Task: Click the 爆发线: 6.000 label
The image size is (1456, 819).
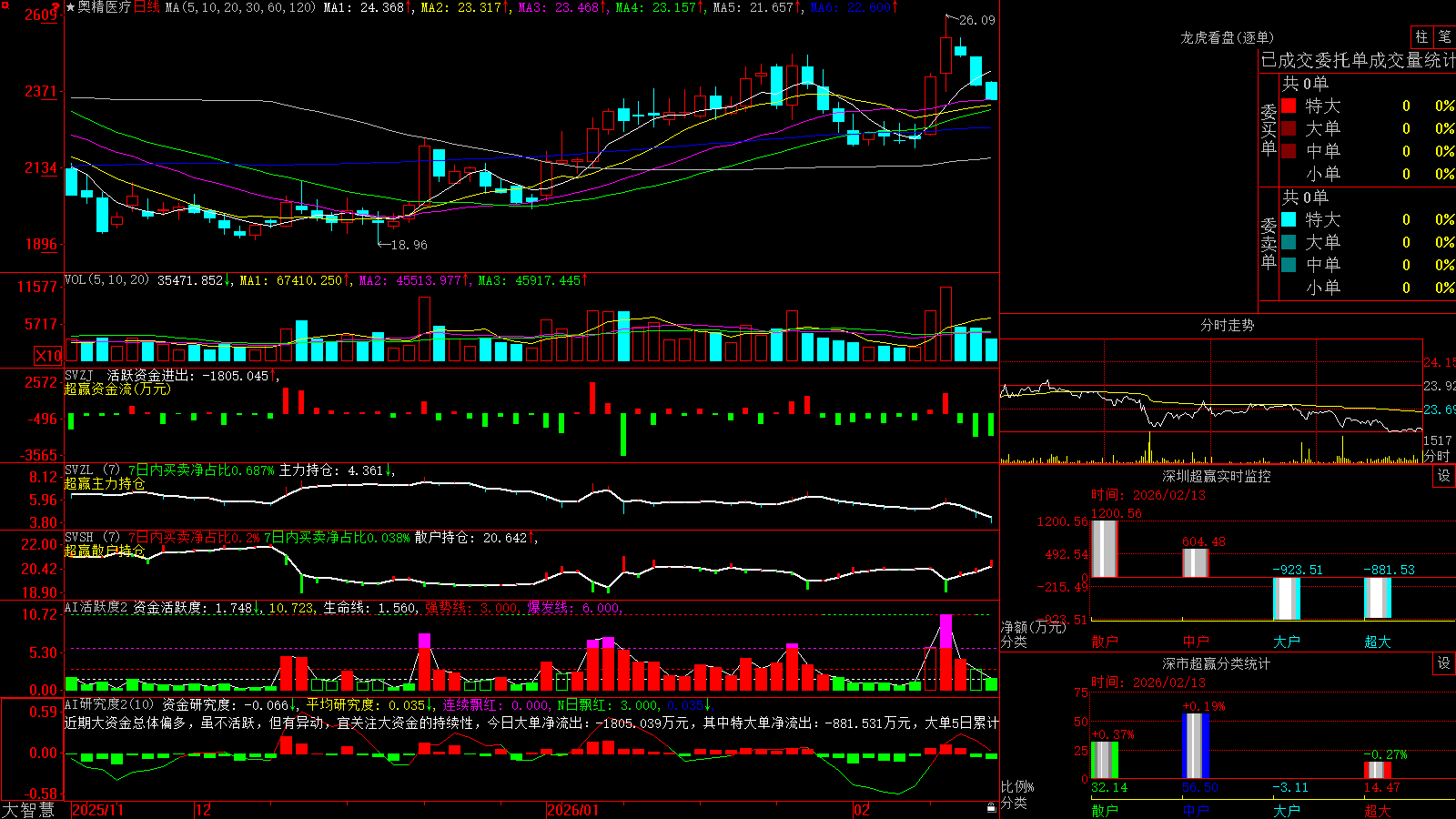Action: pos(574,608)
